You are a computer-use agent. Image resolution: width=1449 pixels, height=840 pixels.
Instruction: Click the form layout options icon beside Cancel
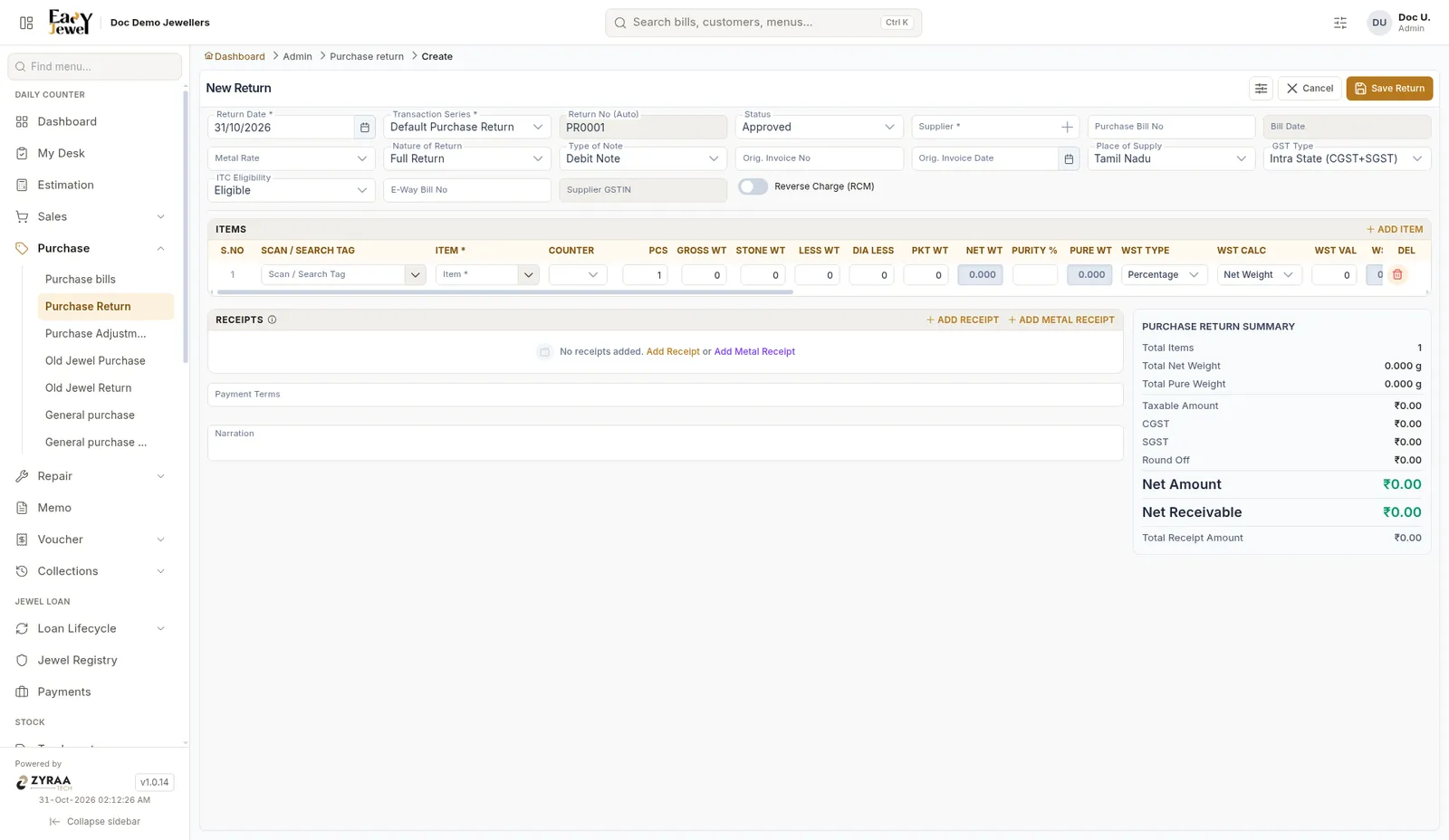coord(1261,89)
